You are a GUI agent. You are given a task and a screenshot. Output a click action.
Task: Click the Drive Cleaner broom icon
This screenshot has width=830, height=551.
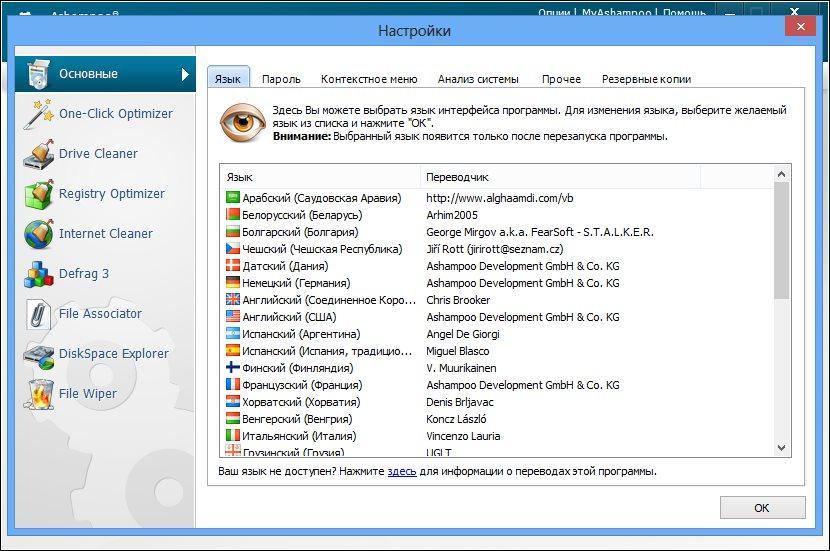(39, 154)
